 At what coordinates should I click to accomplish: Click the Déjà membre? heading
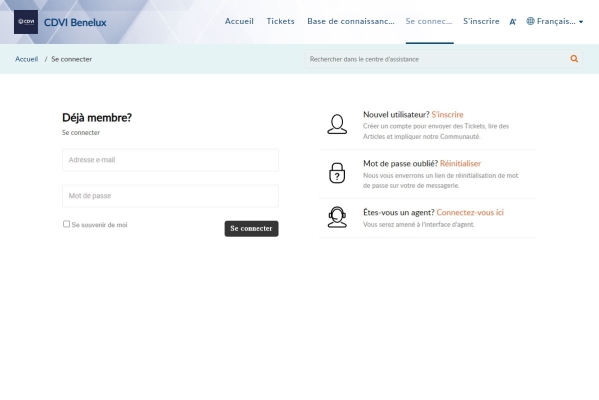tap(97, 118)
